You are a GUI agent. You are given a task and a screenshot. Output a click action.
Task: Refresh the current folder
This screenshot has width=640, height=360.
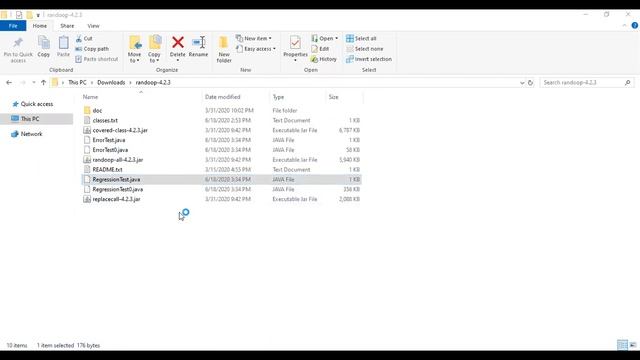pos(530,82)
